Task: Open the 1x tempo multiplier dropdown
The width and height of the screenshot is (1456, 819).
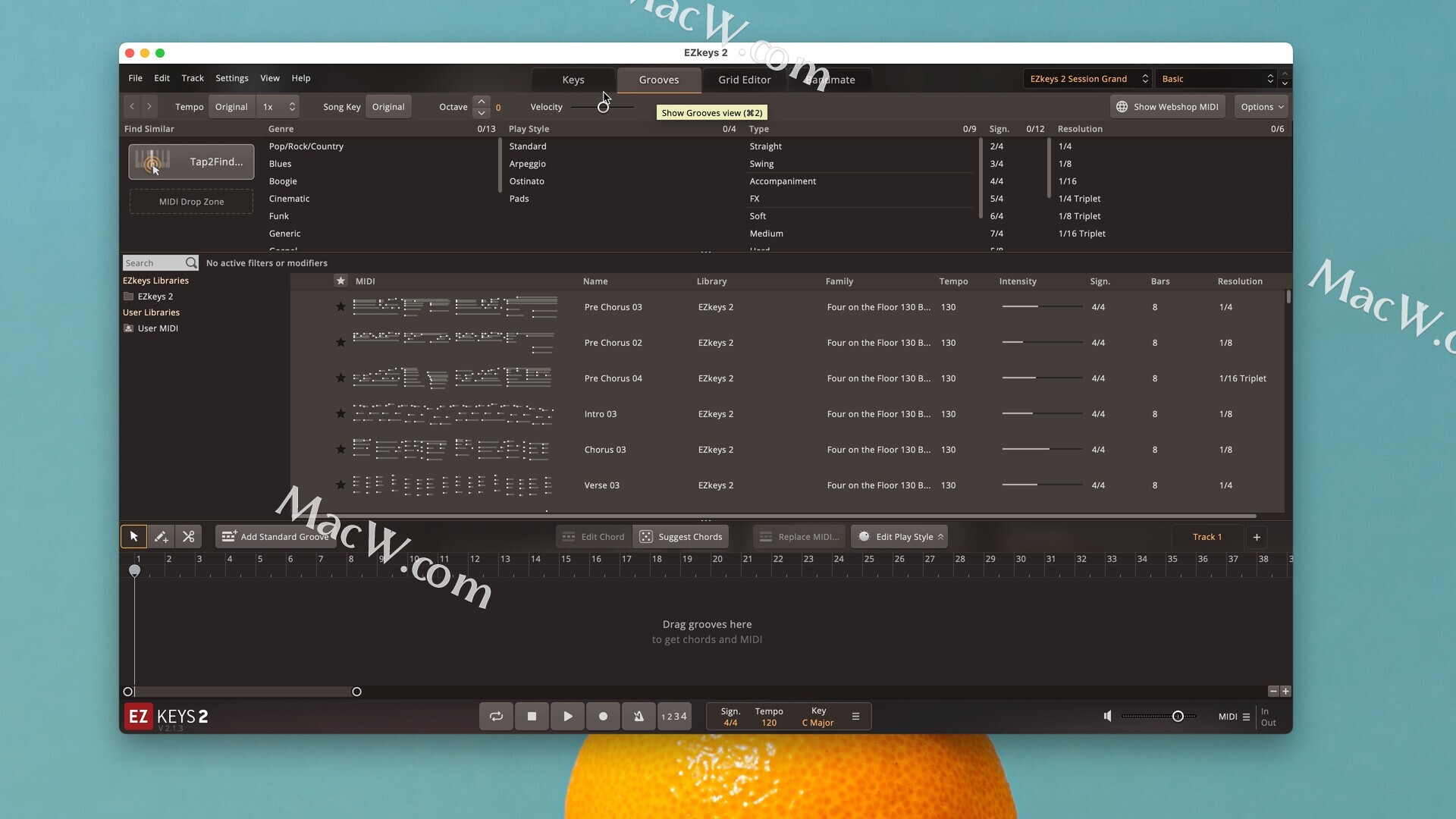Action: point(278,107)
